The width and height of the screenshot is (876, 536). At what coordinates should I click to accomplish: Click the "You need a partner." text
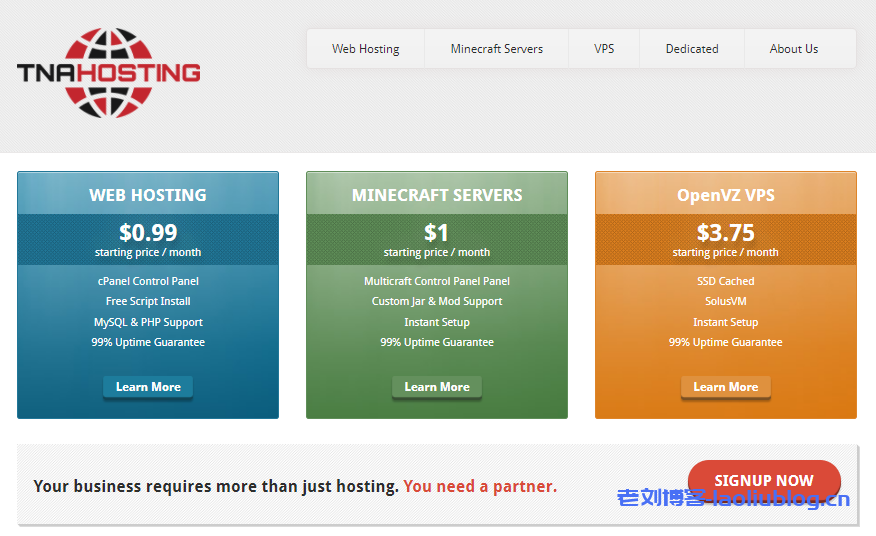[480, 487]
